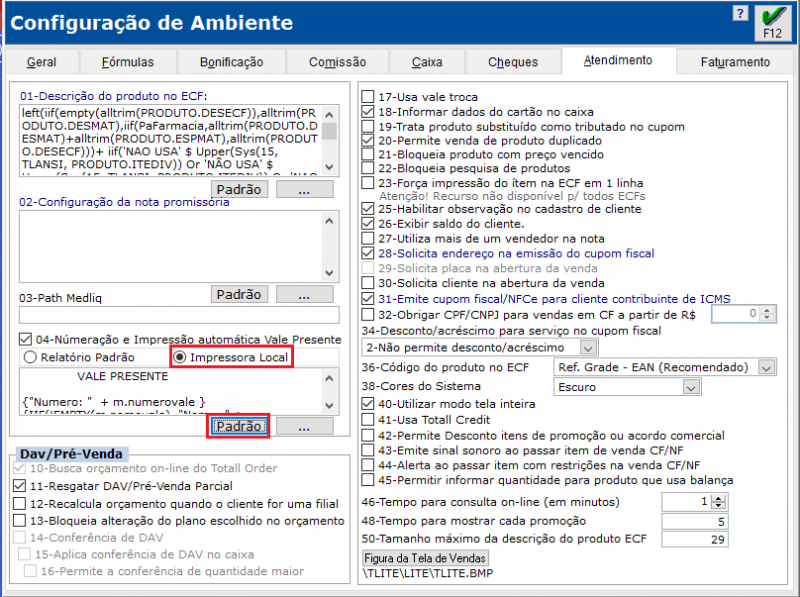The width and height of the screenshot is (800, 597).
Task: Click the help question mark icon
Action: [x=739, y=14]
